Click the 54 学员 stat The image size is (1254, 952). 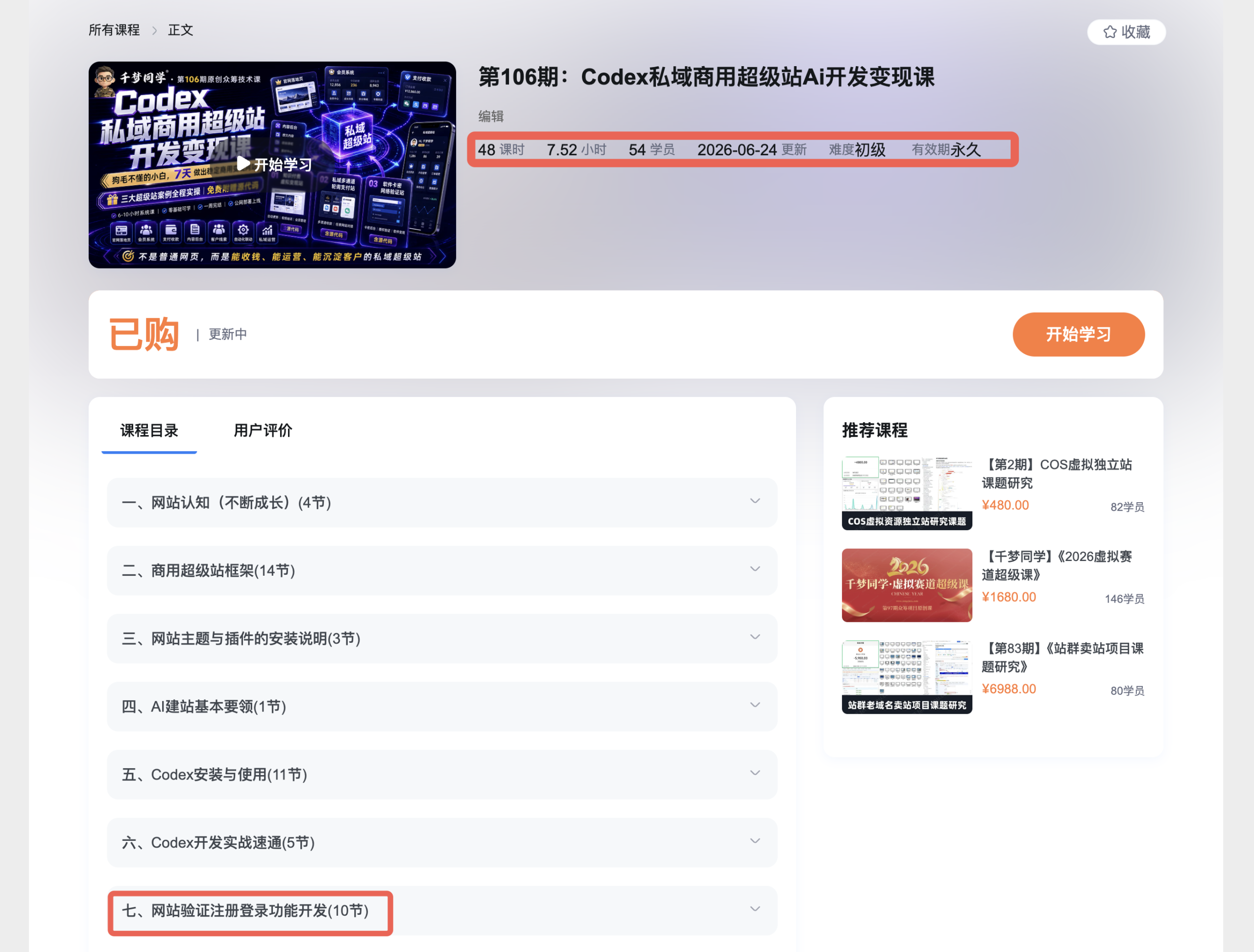click(651, 150)
